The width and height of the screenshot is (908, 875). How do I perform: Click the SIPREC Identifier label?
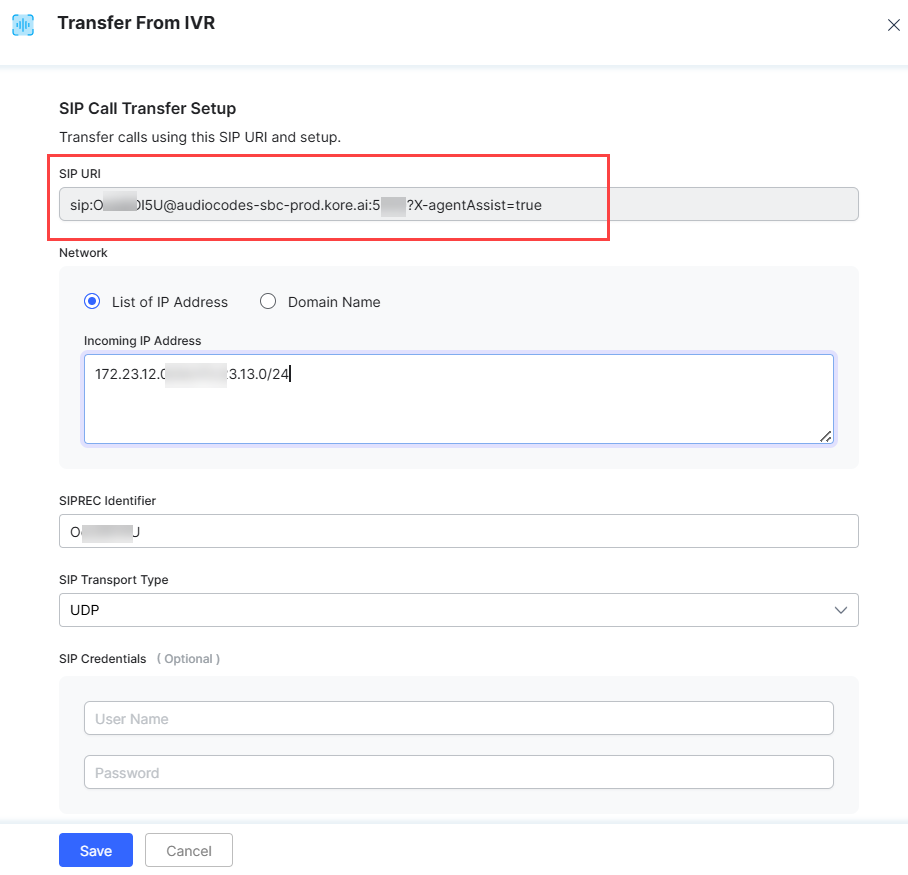(107, 500)
